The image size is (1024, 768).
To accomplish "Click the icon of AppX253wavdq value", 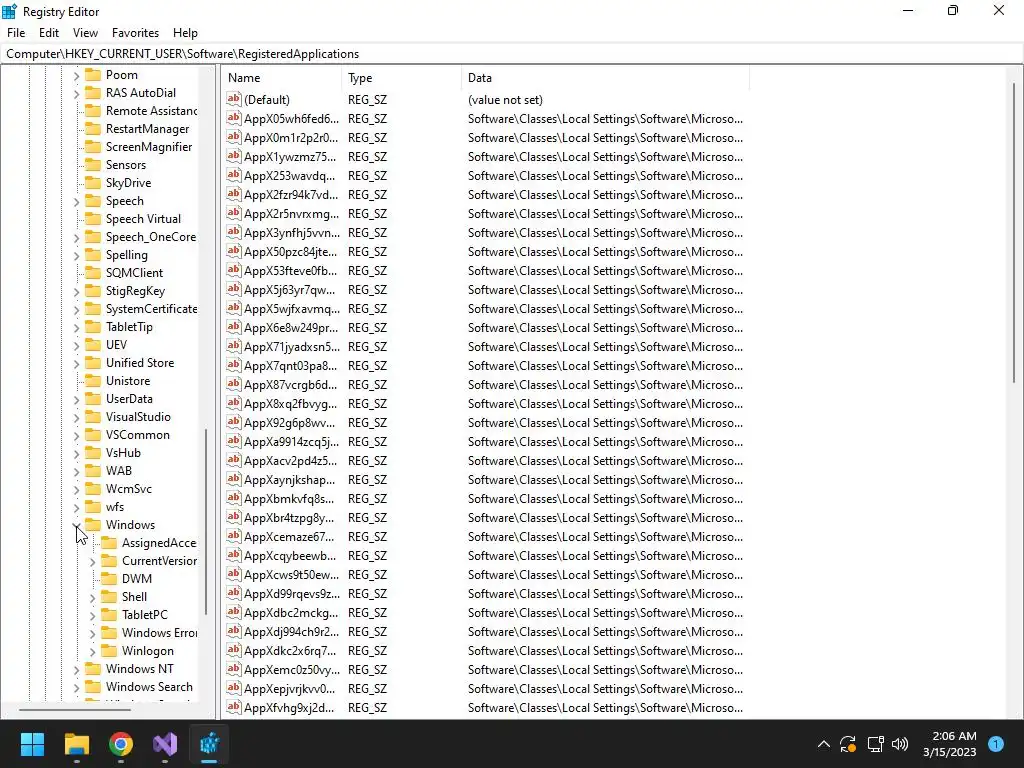I will [234, 175].
